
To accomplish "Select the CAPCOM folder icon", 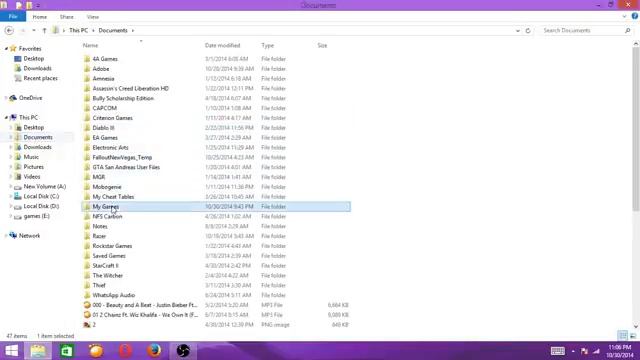I will coord(87,108).
